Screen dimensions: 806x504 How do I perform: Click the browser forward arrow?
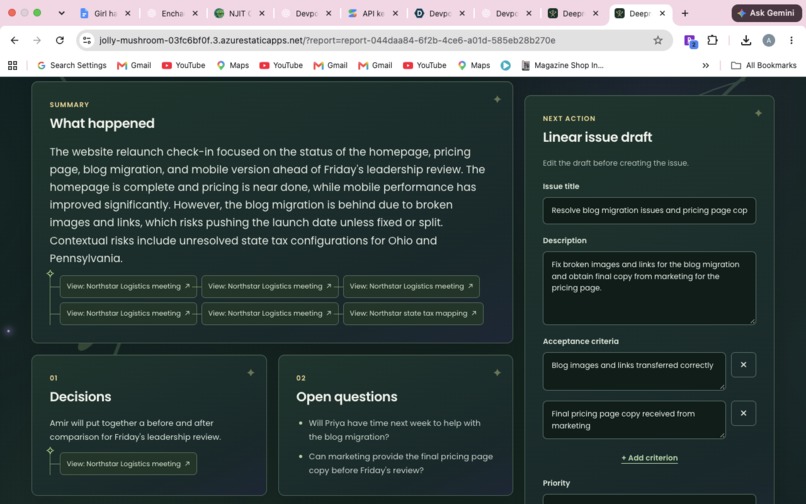(x=37, y=40)
